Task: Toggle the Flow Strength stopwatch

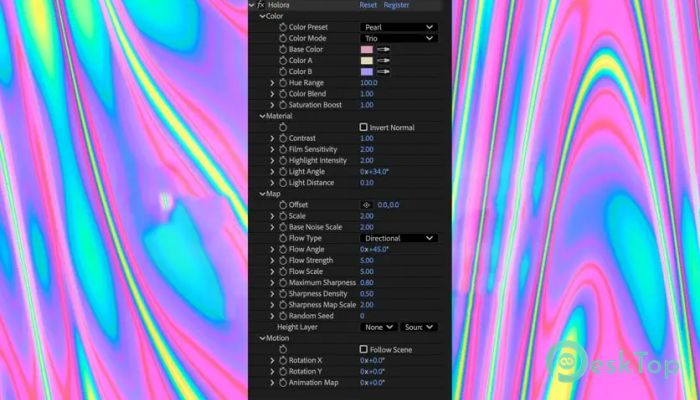Action: [283, 261]
